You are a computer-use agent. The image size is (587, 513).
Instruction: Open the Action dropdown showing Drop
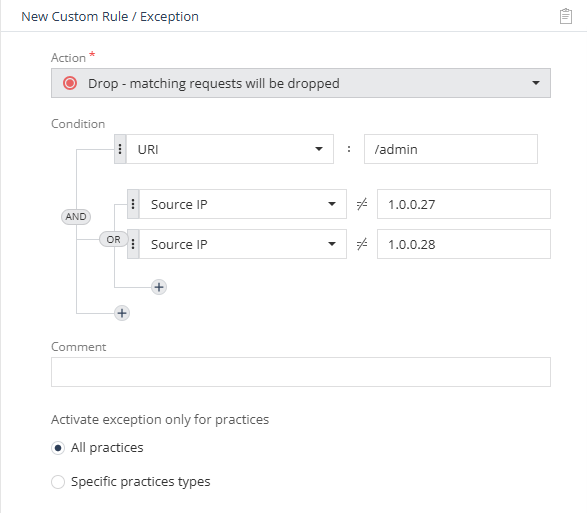click(x=301, y=83)
